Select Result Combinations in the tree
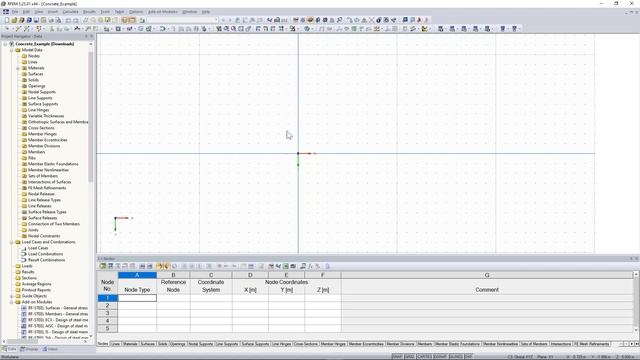This screenshot has width=640, height=360. pos(47,260)
